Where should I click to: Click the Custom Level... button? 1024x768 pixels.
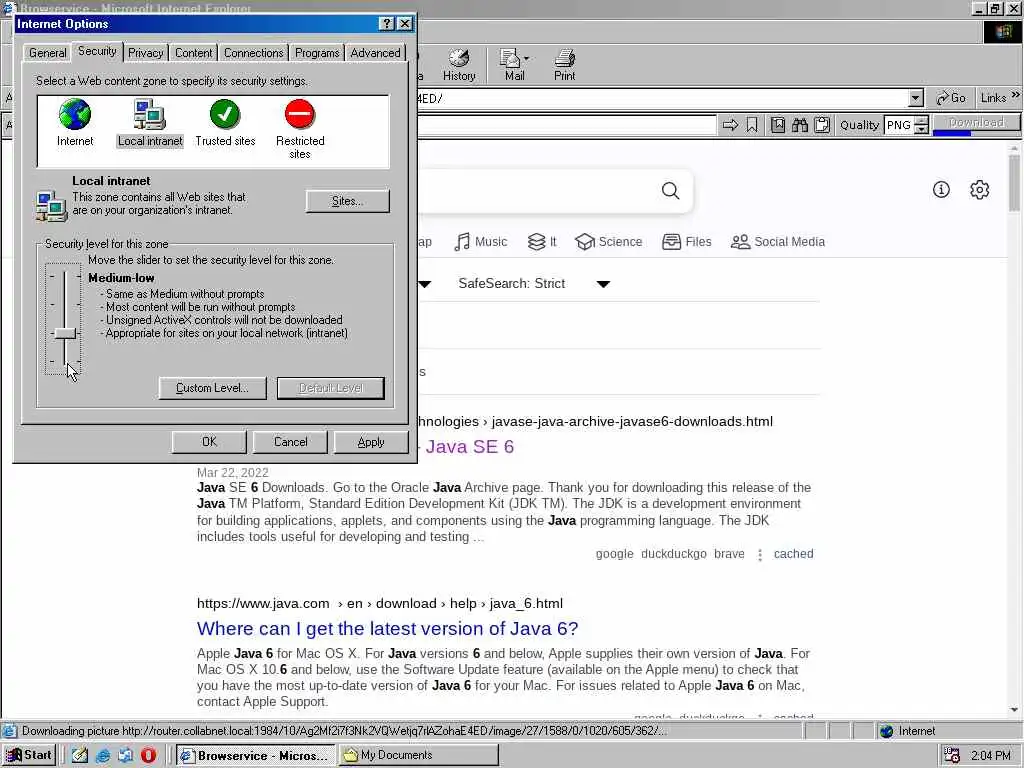point(212,388)
